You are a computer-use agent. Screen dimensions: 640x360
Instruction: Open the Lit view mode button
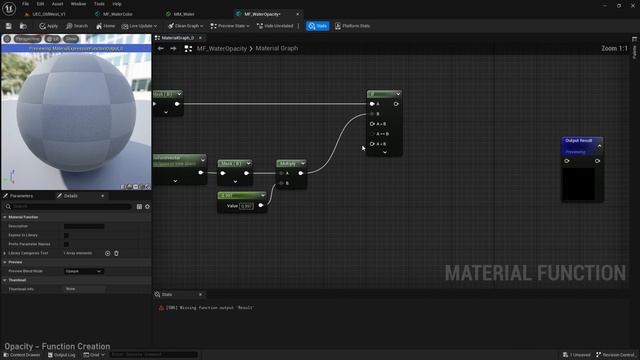click(53, 39)
